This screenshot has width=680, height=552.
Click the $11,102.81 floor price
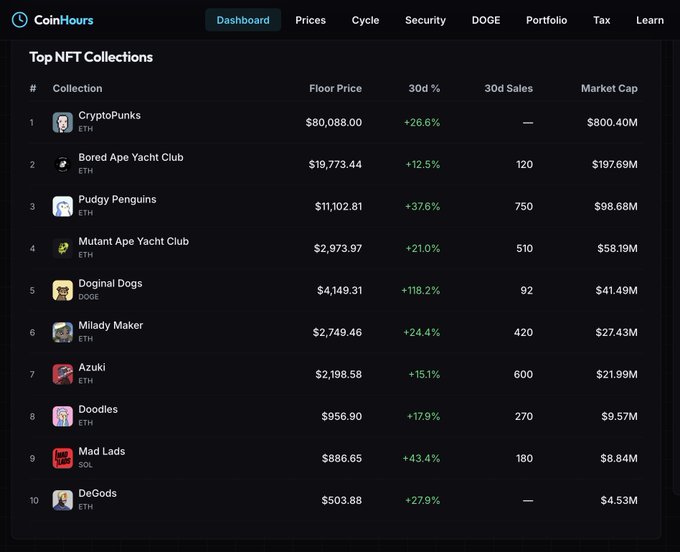point(338,206)
